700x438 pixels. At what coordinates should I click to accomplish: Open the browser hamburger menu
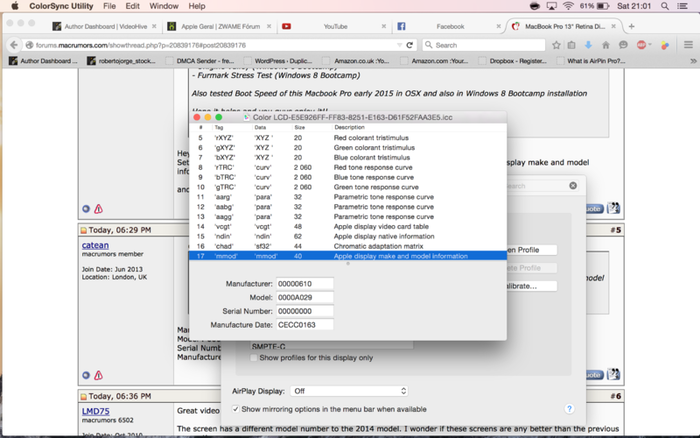[688, 45]
